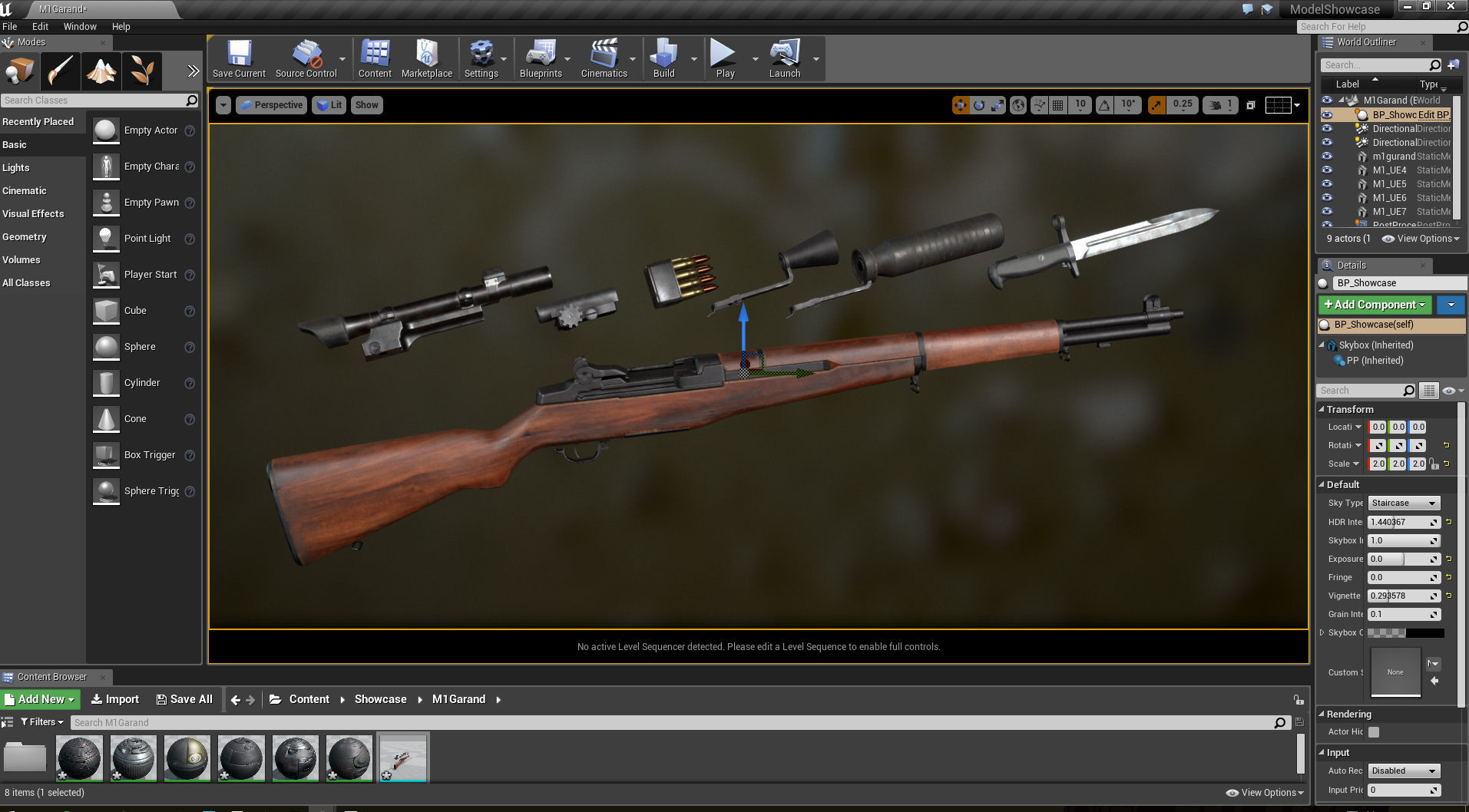Toggle visibility of M1_UE6 actor
1469x812 pixels.
coord(1327,198)
